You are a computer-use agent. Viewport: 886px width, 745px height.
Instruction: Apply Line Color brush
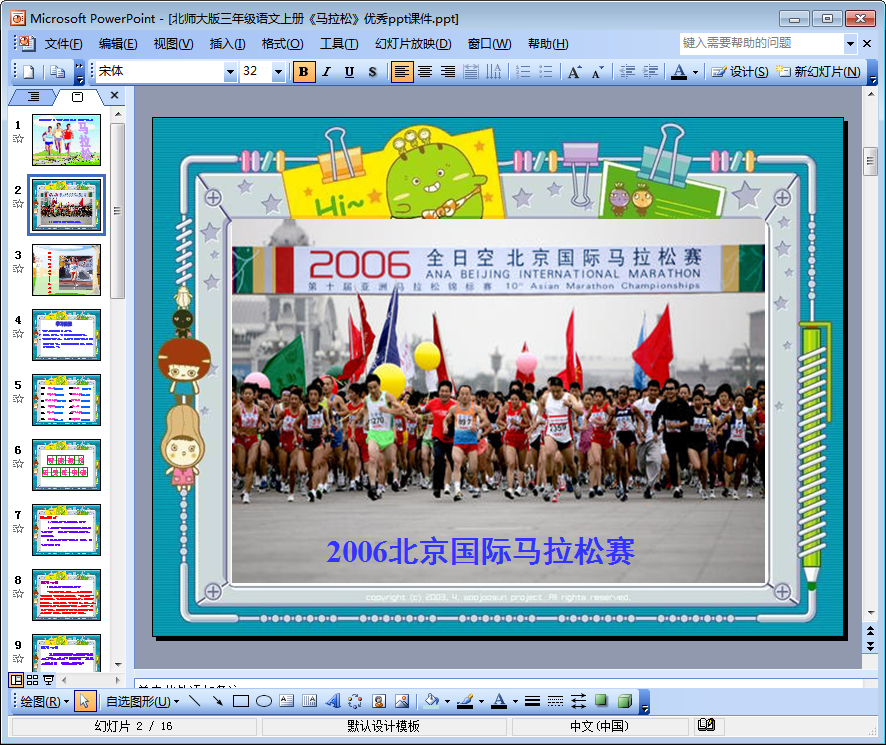click(x=466, y=701)
